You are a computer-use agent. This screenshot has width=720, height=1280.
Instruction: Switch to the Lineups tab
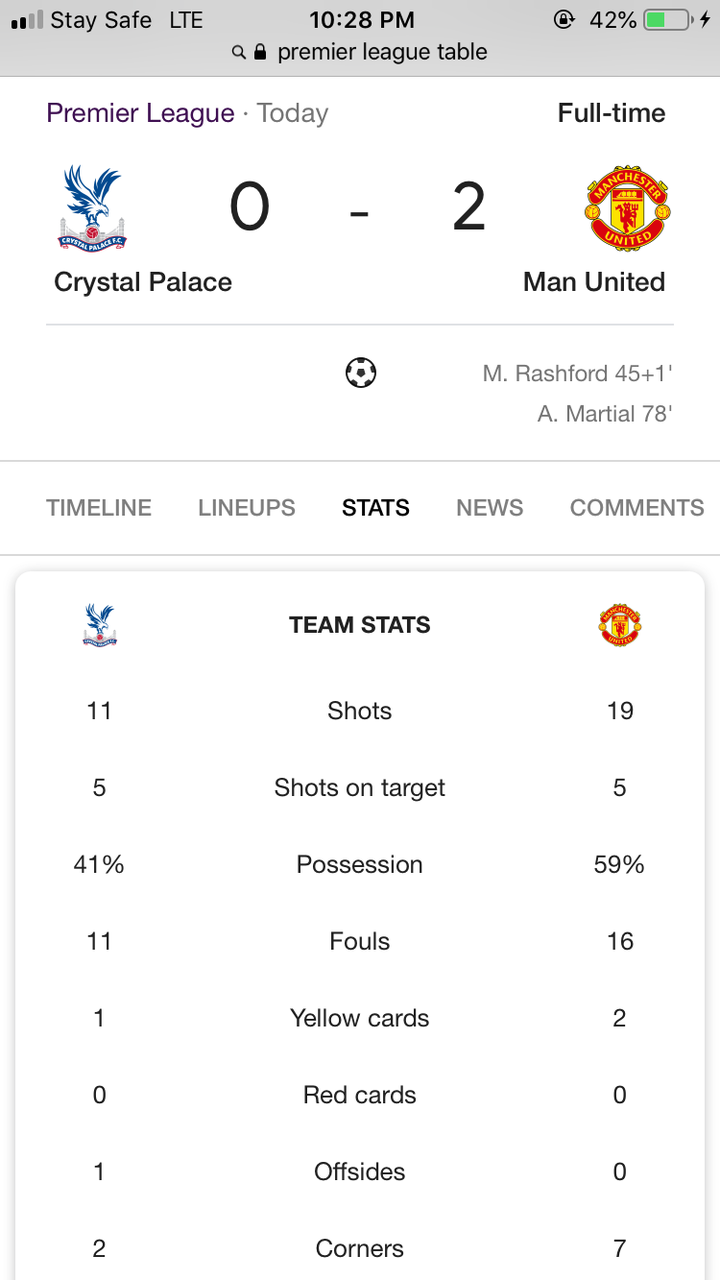246,508
